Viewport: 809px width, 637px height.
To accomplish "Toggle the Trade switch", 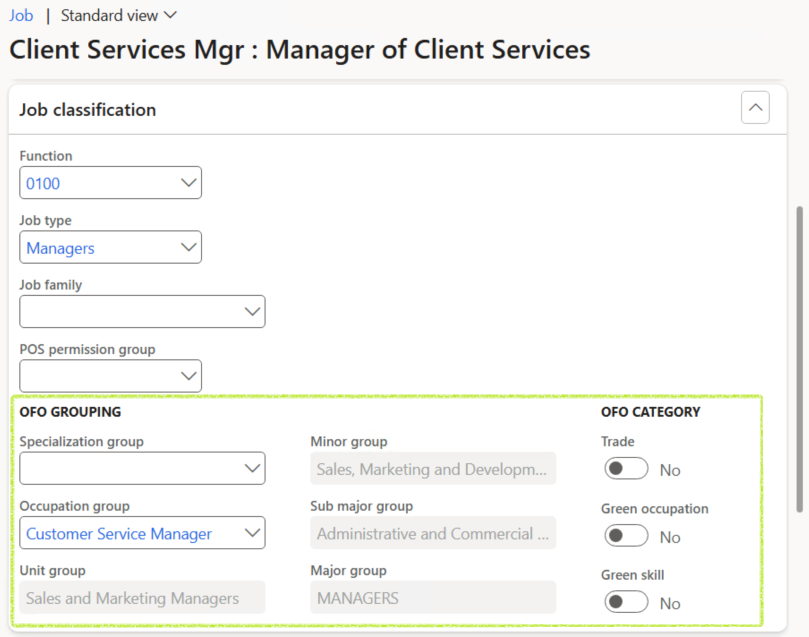I will click(x=626, y=468).
